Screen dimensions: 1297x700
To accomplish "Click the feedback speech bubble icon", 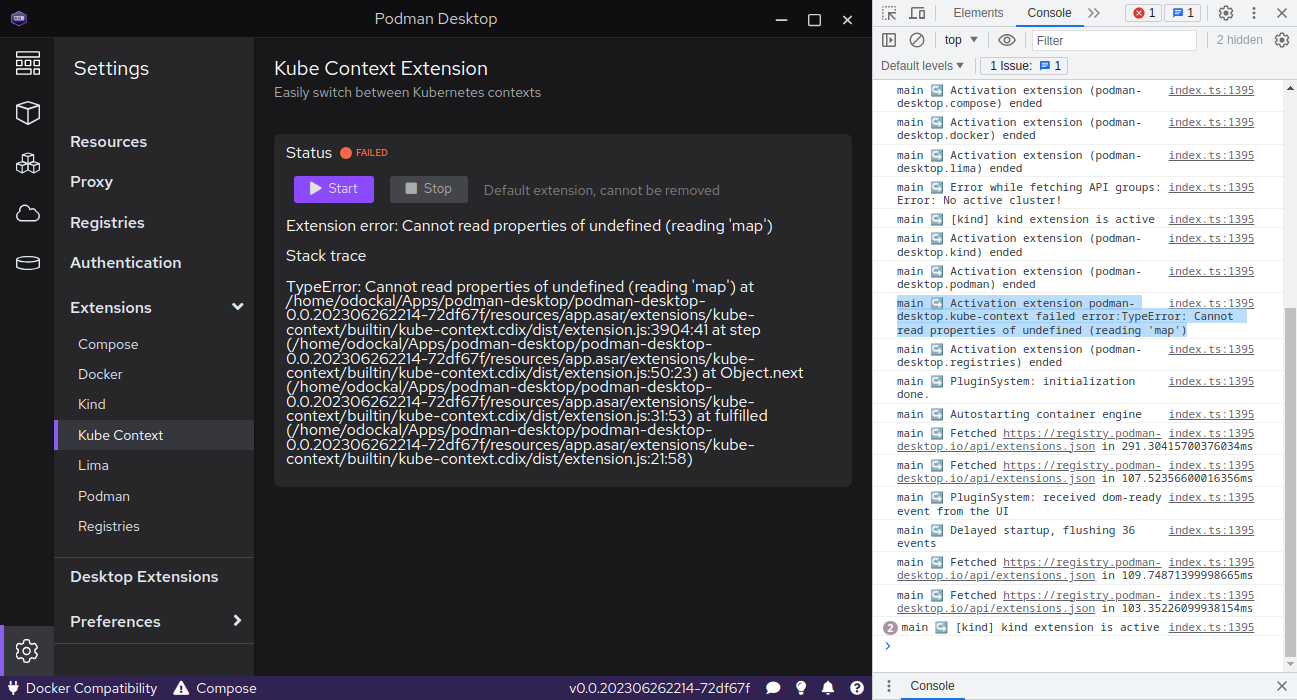I will [773, 688].
